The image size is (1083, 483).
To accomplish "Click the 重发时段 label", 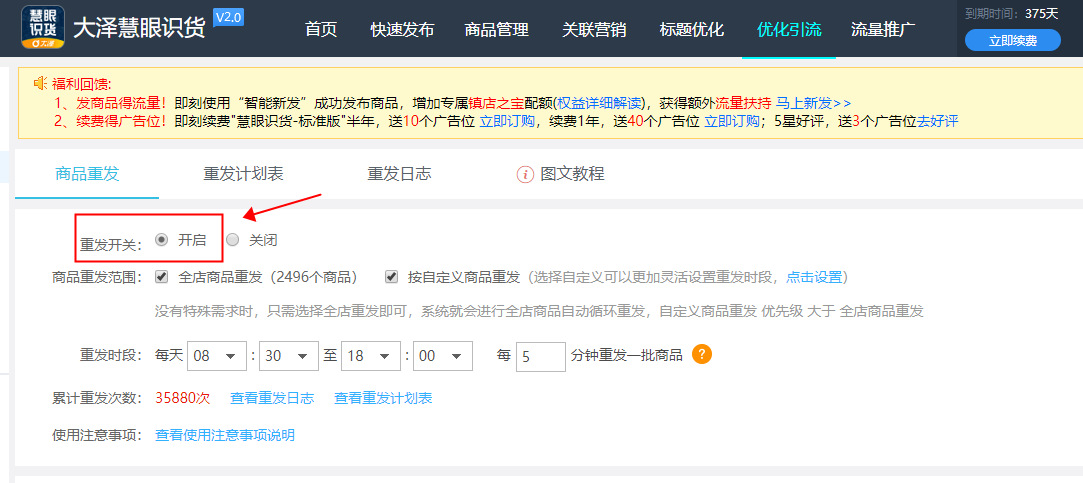I will click(x=111, y=356).
